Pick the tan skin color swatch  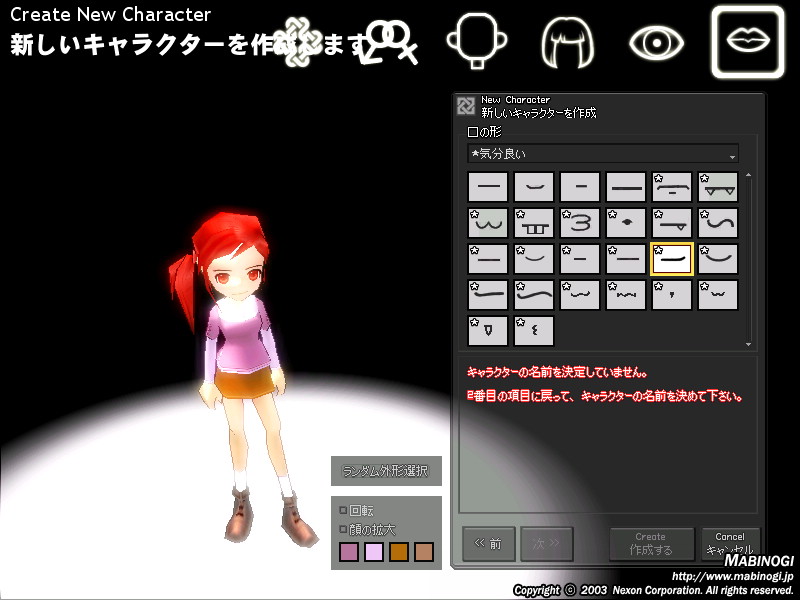[x=424, y=552]
